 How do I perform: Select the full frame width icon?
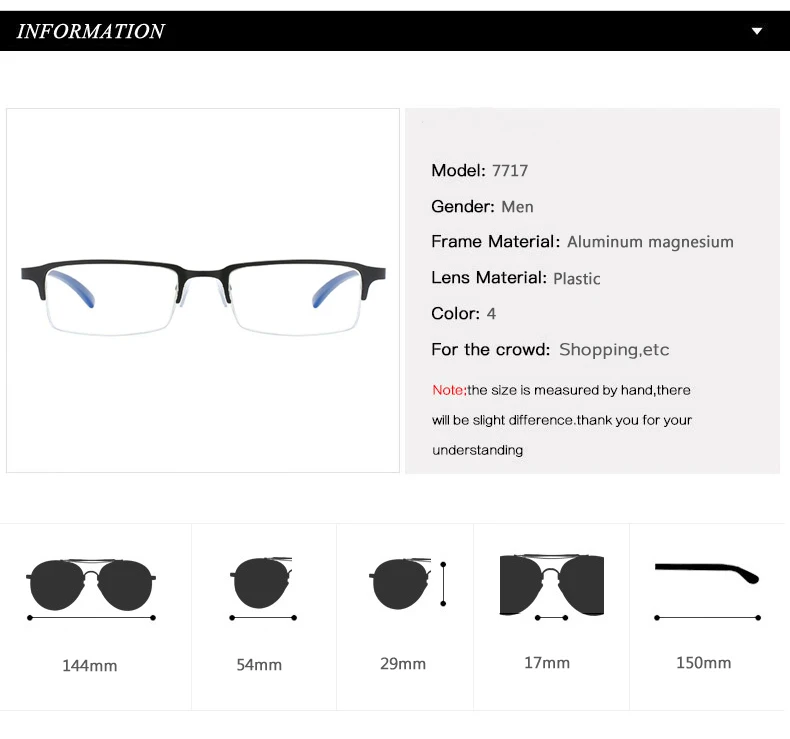[91, 589]
